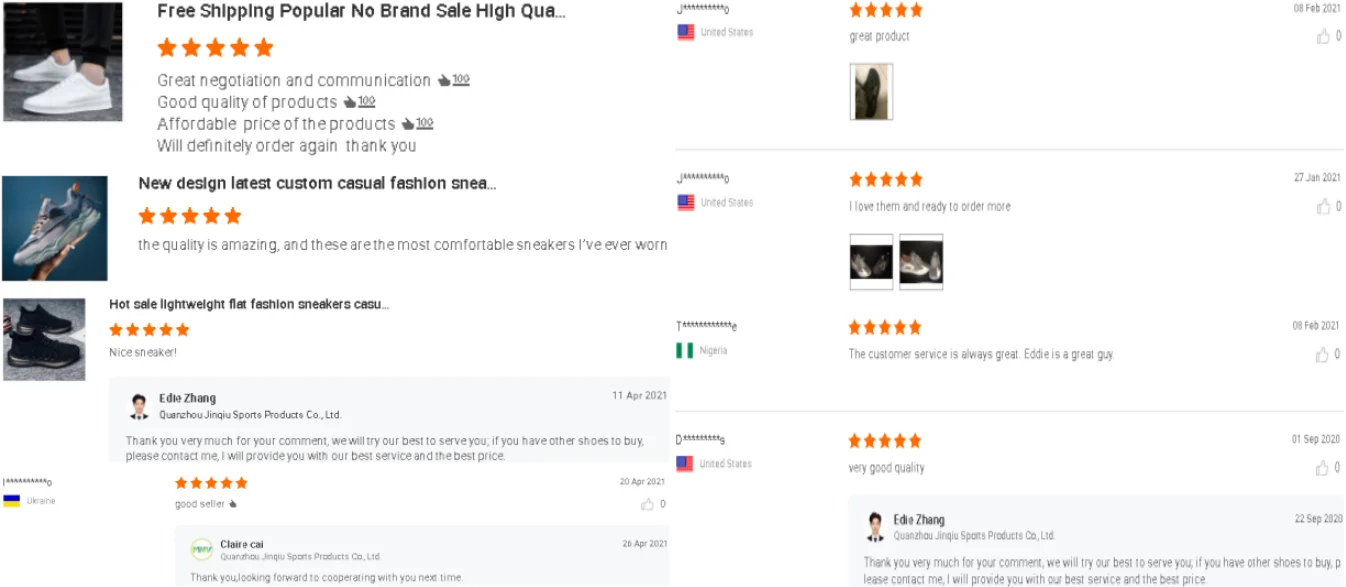Click thumbs-up on 'very good quality' review
This screenshot has height=587, width=1346.
(1323, 468)
